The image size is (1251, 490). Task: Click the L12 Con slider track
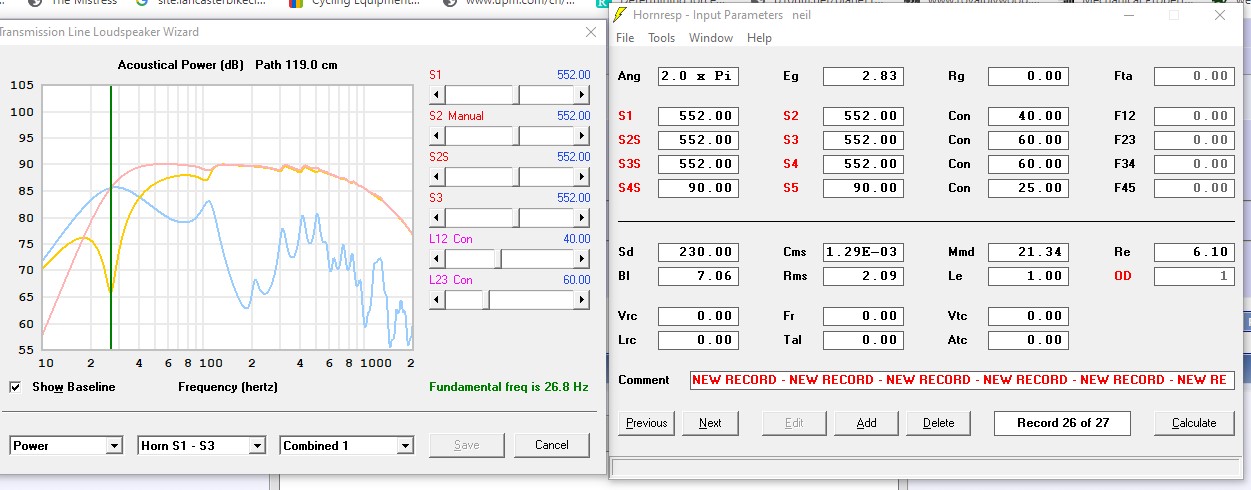click(x=510, y=258)
